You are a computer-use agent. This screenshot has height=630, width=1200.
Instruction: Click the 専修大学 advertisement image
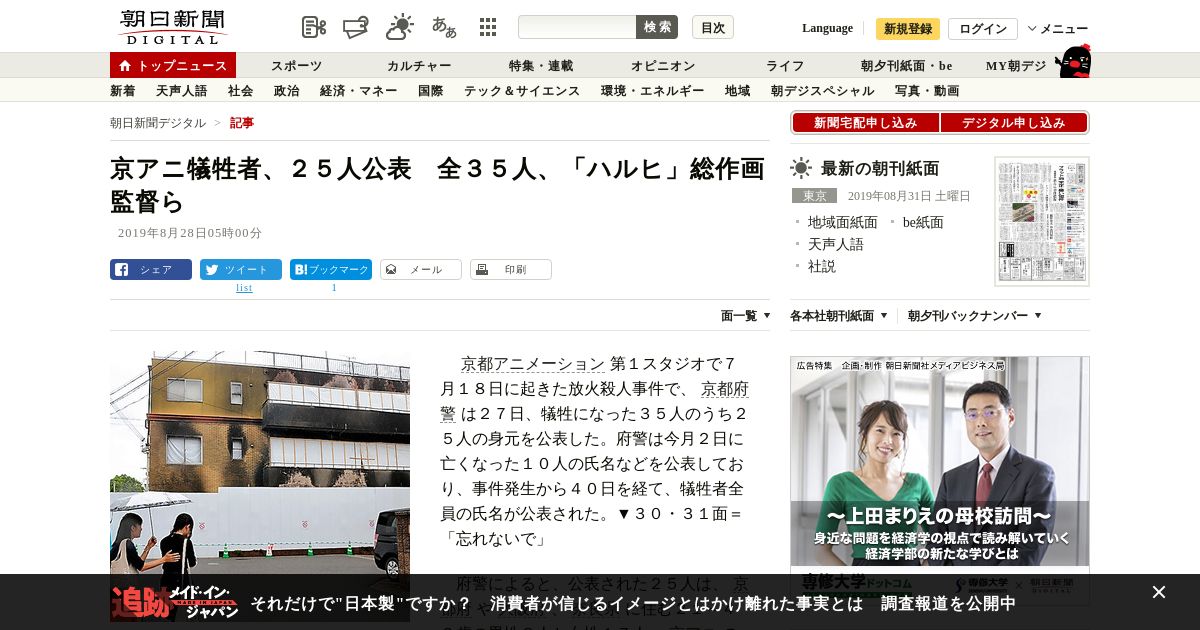[x=940, y=465]
